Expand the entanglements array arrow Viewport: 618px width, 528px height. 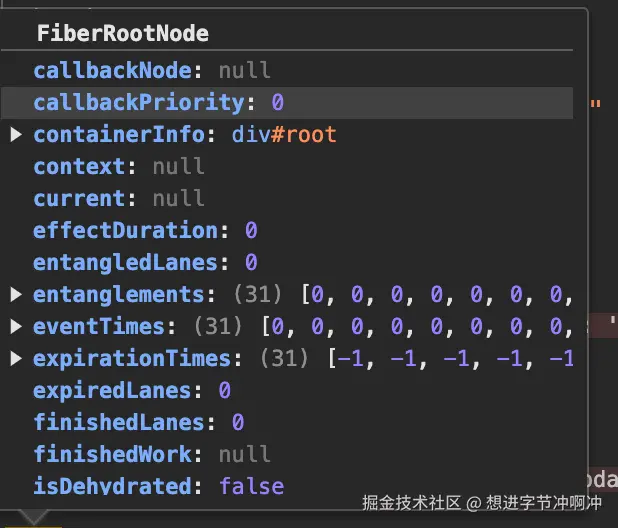[x=16, y=295]
